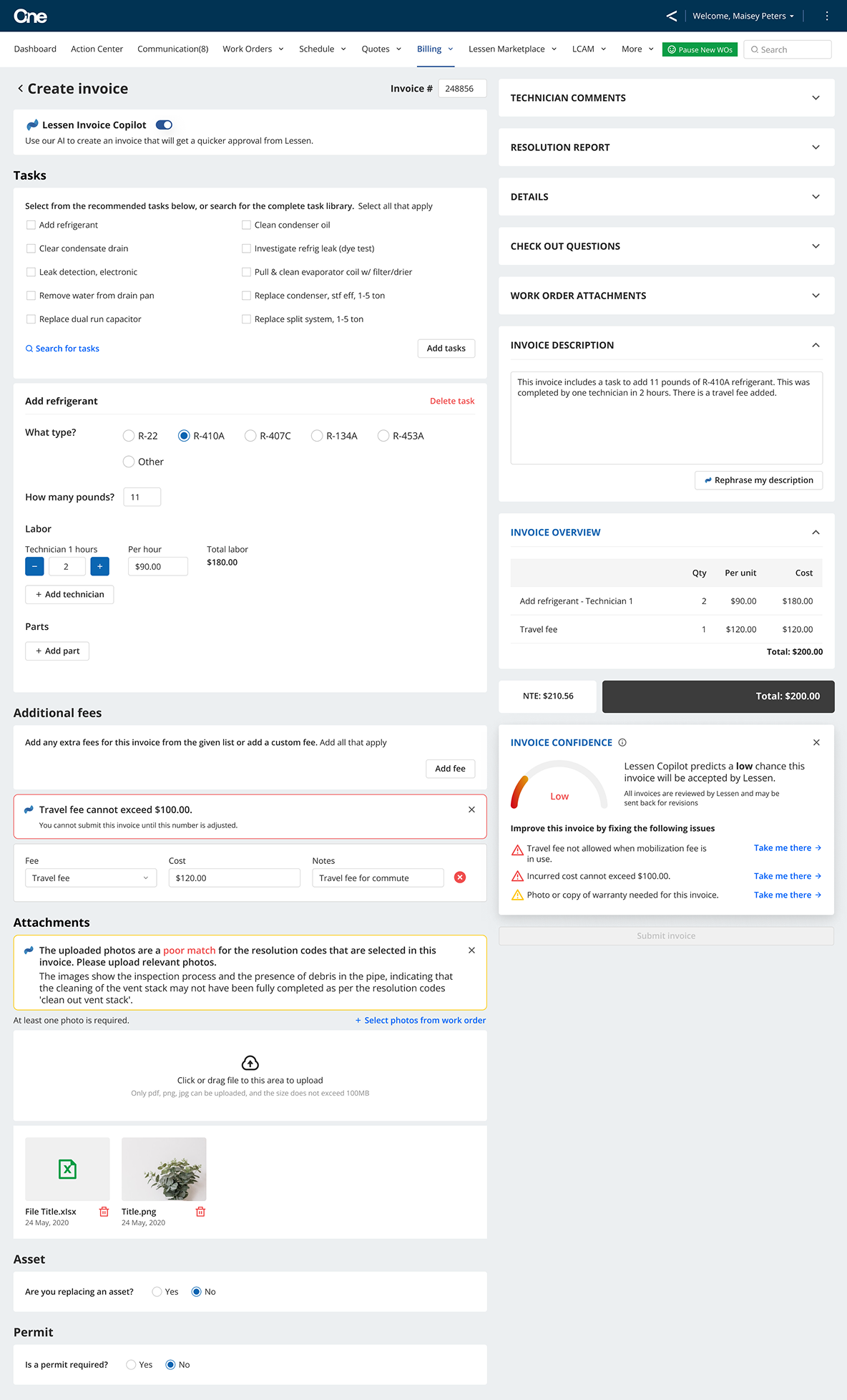Click Add fee button
The image size is (847, 1400).
(450, 768)
